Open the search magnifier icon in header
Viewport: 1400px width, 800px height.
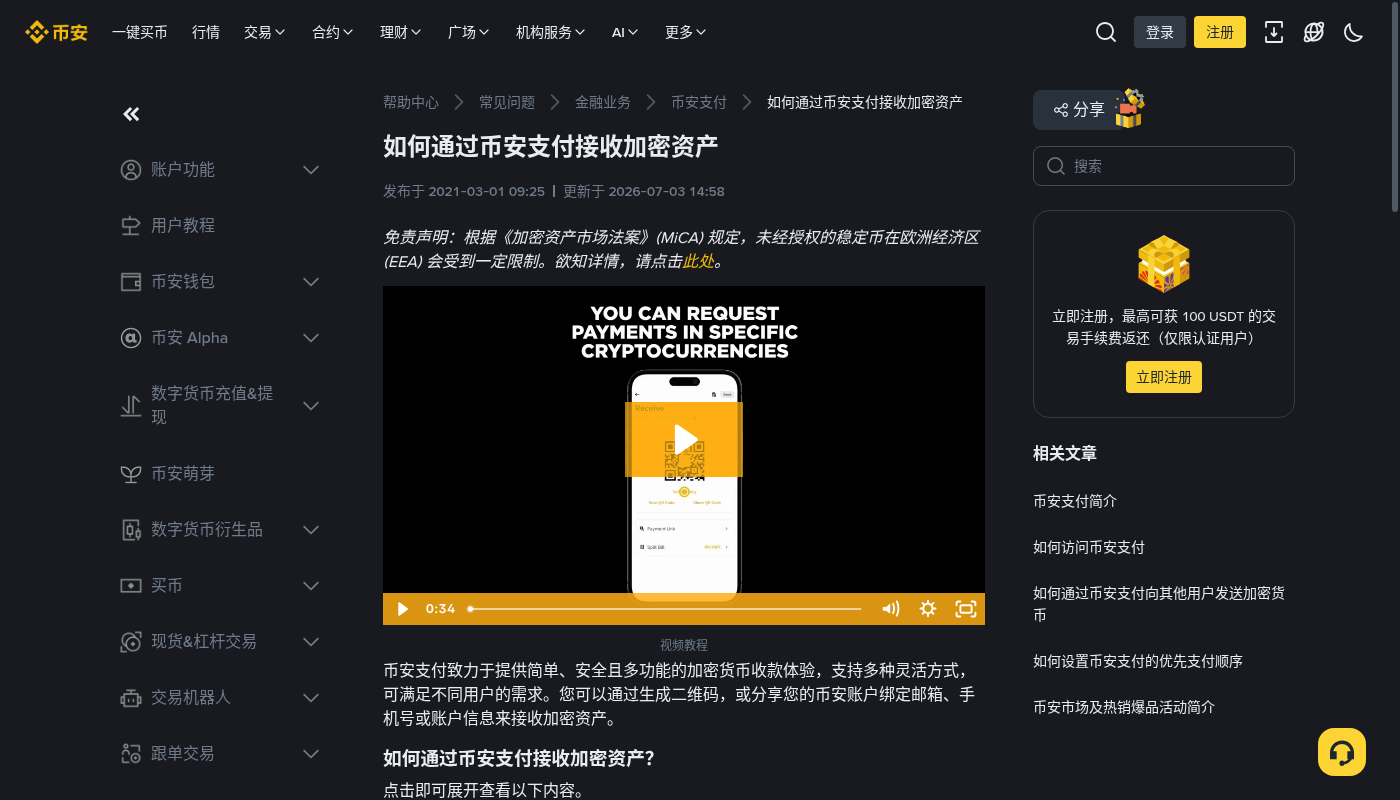[1106, 32]
